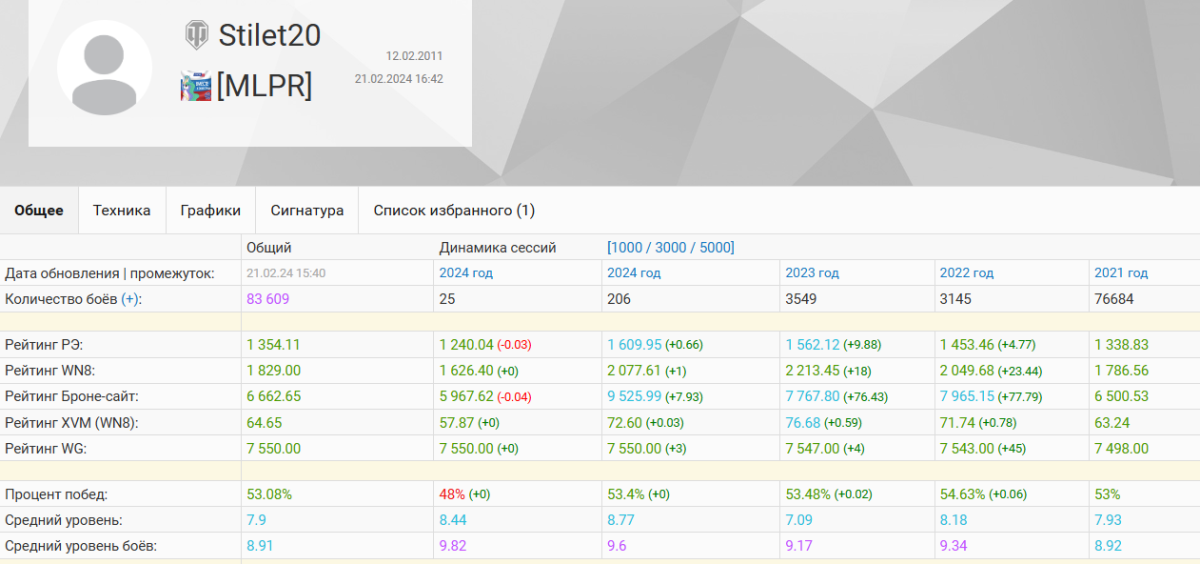Open the Техника tab
This screenshot has width=1200, height=564.
click(122, 210)
